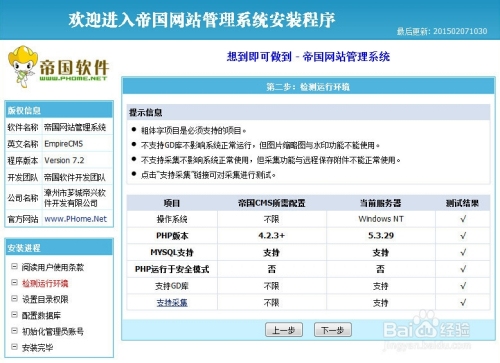The image size is (500, 363).
Task: Click checkmark result in 支持GD库 row
Action: click(x=463, y=286)
